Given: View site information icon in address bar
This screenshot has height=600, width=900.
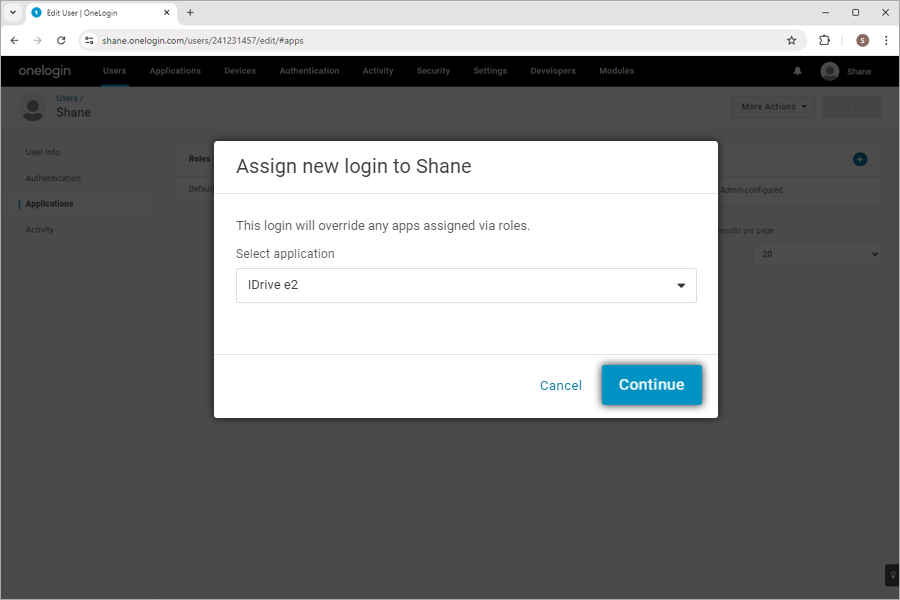Looking at the screenshot, I should point(89,40).
